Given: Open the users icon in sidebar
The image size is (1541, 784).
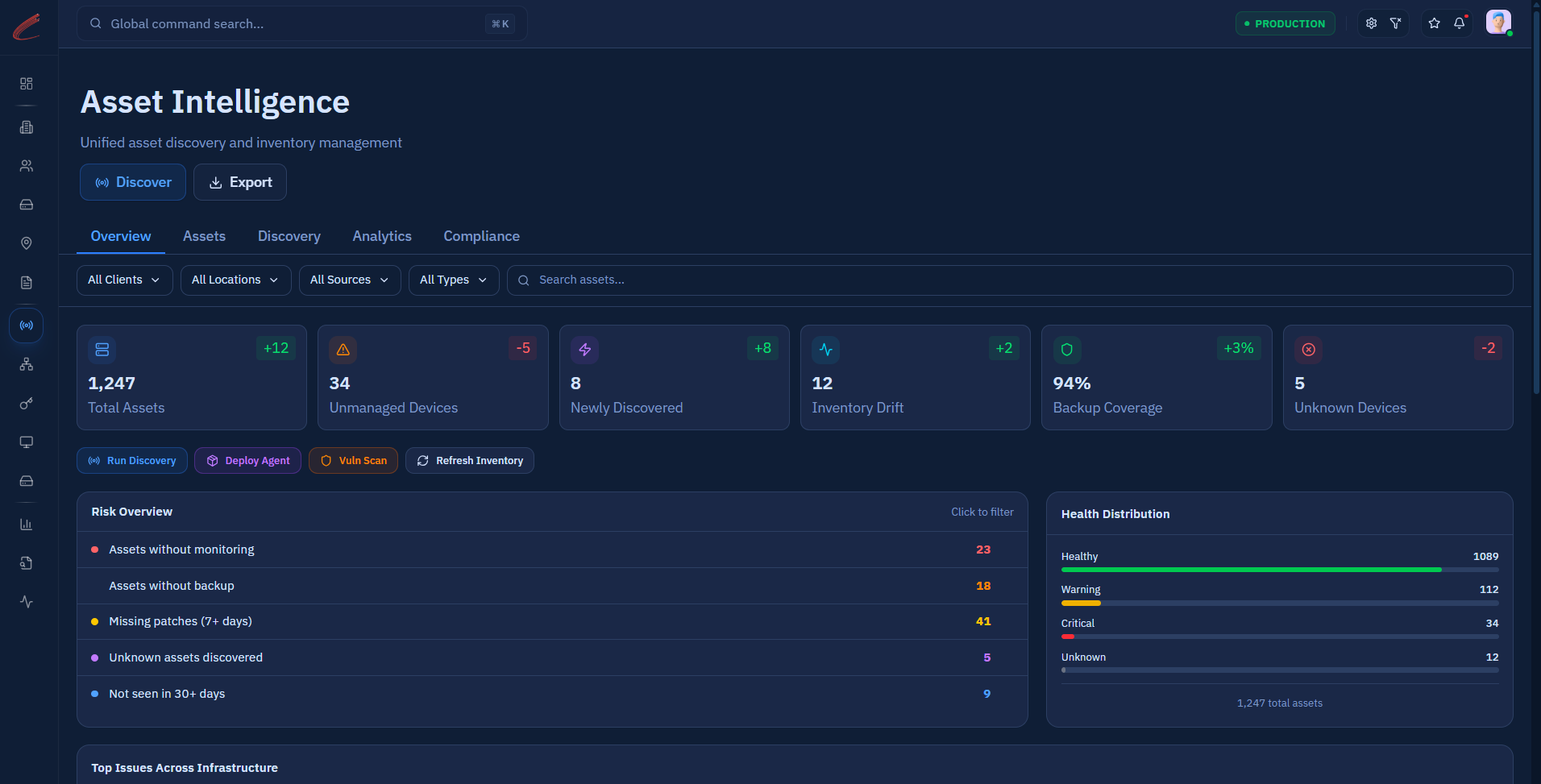Looking at the screenshot, I should (x=27, y=166).
